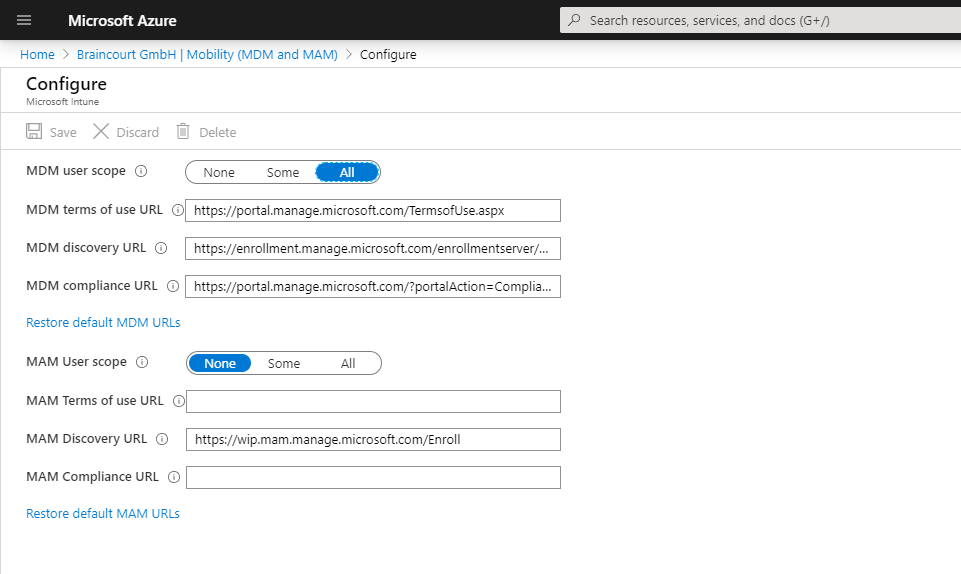
Task: Go to Home breadcrumb
Action: [x=37, y=55]
